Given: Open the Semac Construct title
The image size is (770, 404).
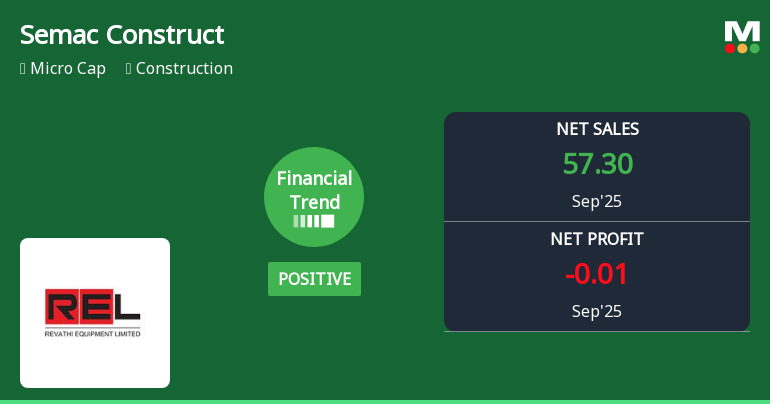Looking at the screenshot, I should pos(122,35).
